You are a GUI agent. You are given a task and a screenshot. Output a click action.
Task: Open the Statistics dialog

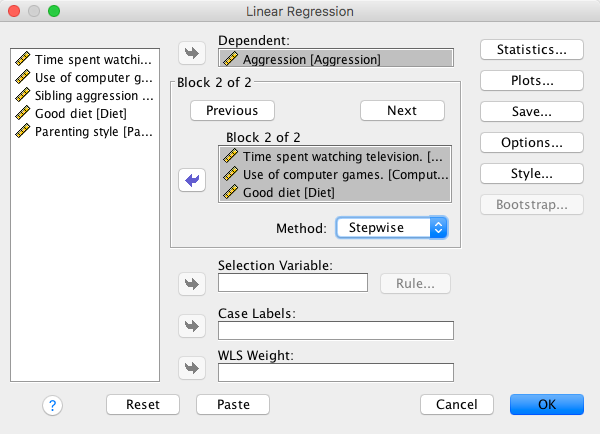pos(532,49)
